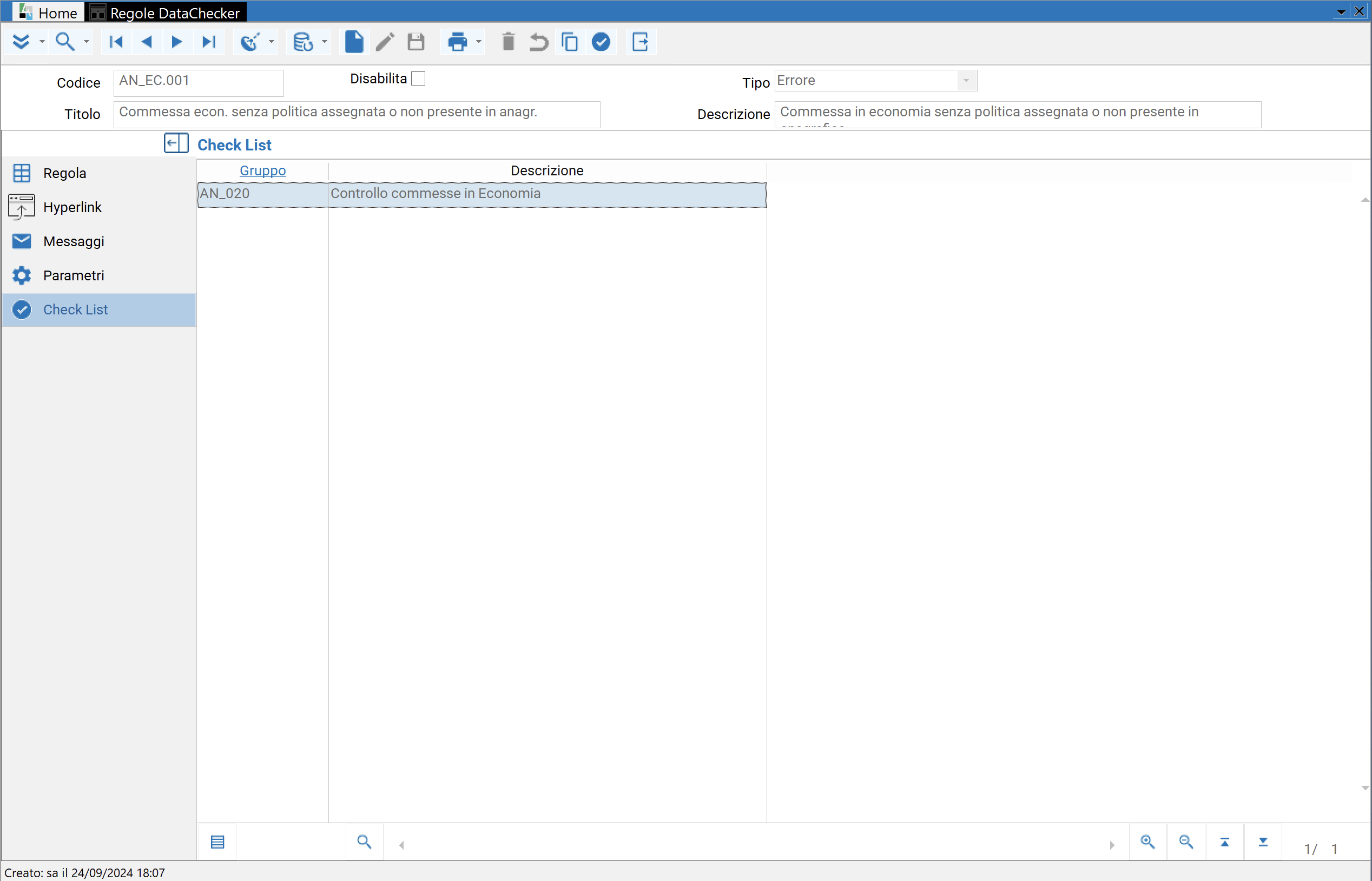The width and height of the screenshot is (1372, 881).
Task: Select the AN_020 grid cell
Action: point(263,194)
